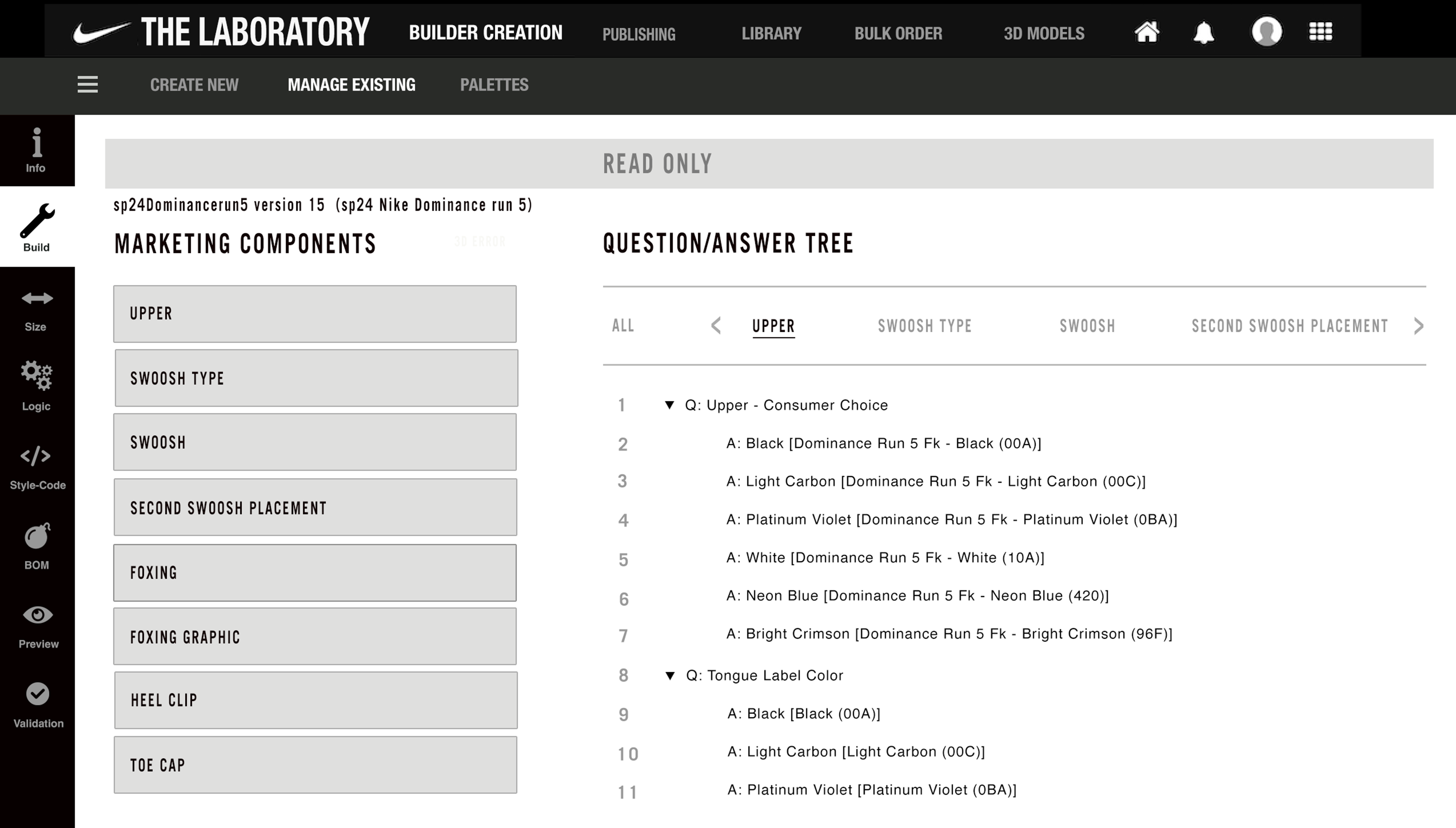Open the apps grid menu
This screenshot has width=1456, height=828.
coord(1320,32)
